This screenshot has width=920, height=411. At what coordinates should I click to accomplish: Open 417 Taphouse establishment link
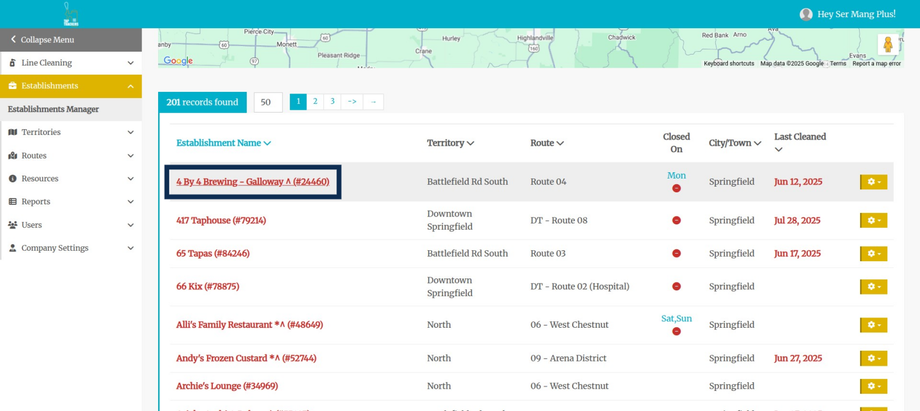[221, 221]
